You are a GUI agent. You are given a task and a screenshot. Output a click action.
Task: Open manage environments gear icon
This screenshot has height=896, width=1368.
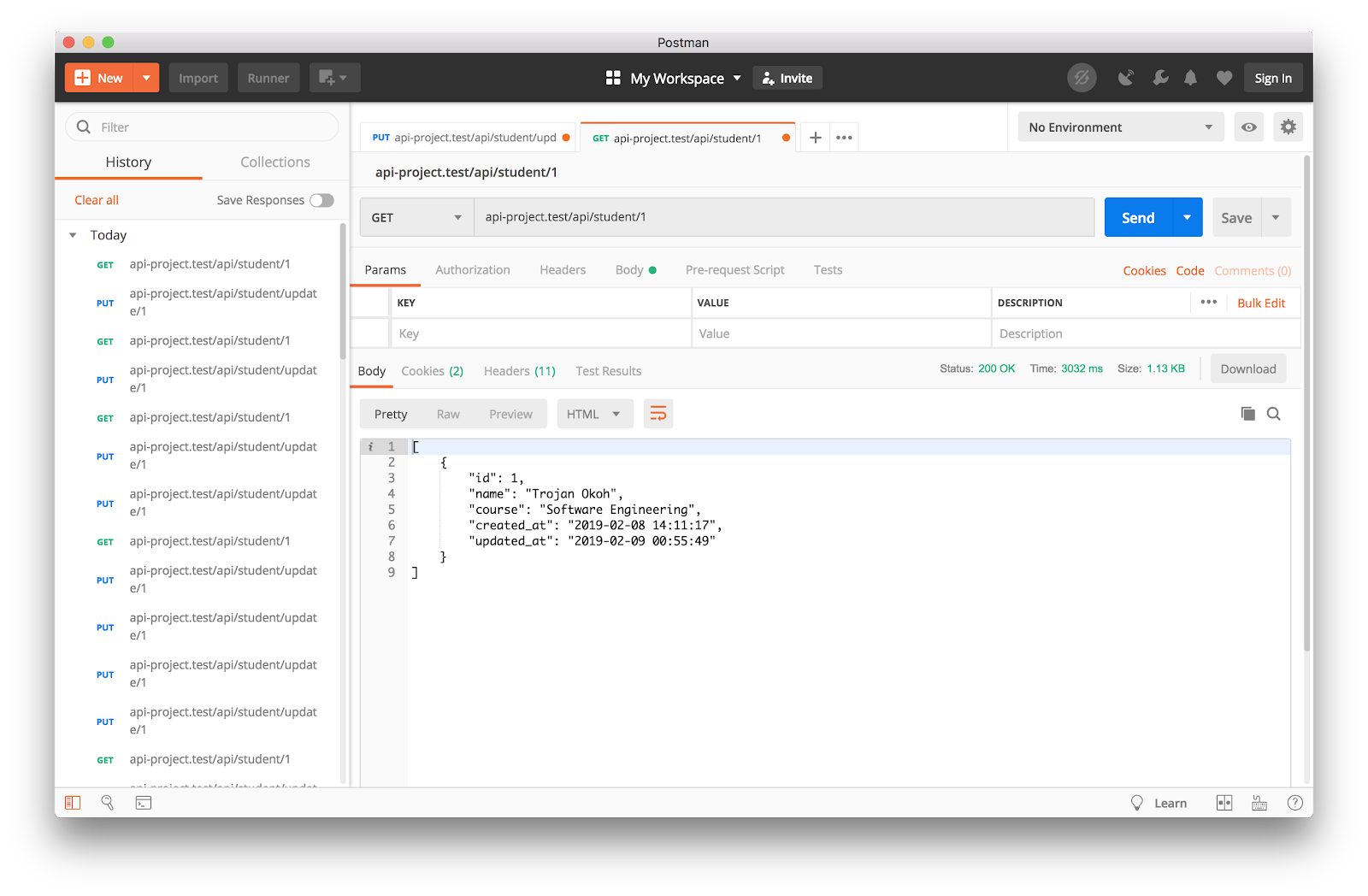point(1288,127)
